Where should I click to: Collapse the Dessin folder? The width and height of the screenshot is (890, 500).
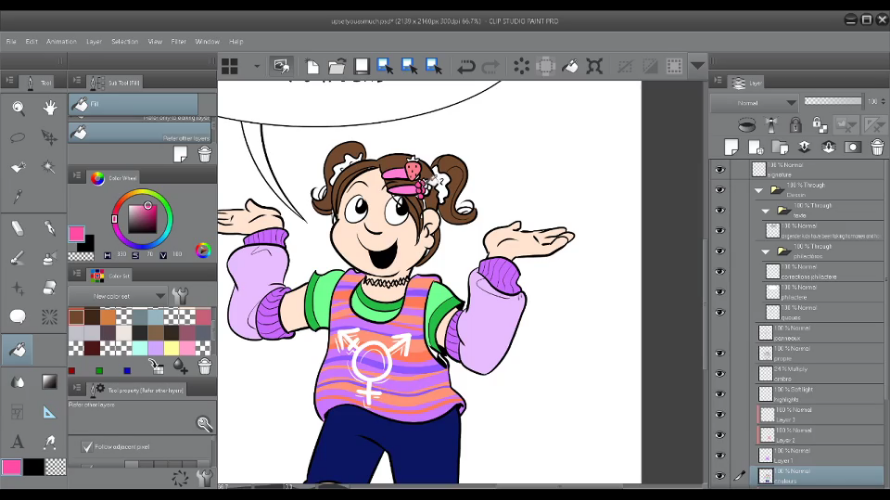click(759, 191)
